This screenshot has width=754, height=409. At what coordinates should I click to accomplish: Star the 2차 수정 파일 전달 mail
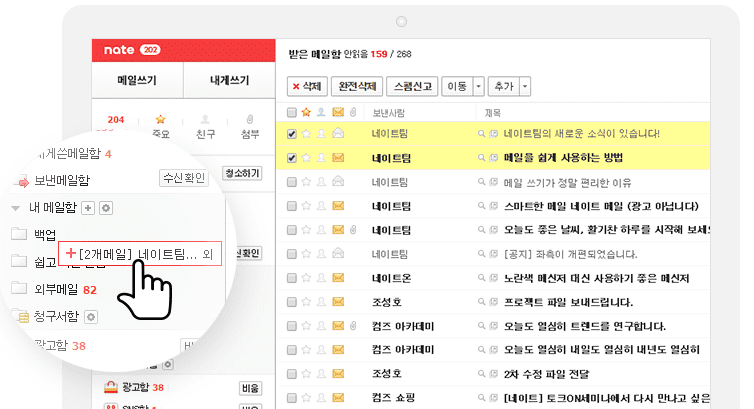[306, 373]
